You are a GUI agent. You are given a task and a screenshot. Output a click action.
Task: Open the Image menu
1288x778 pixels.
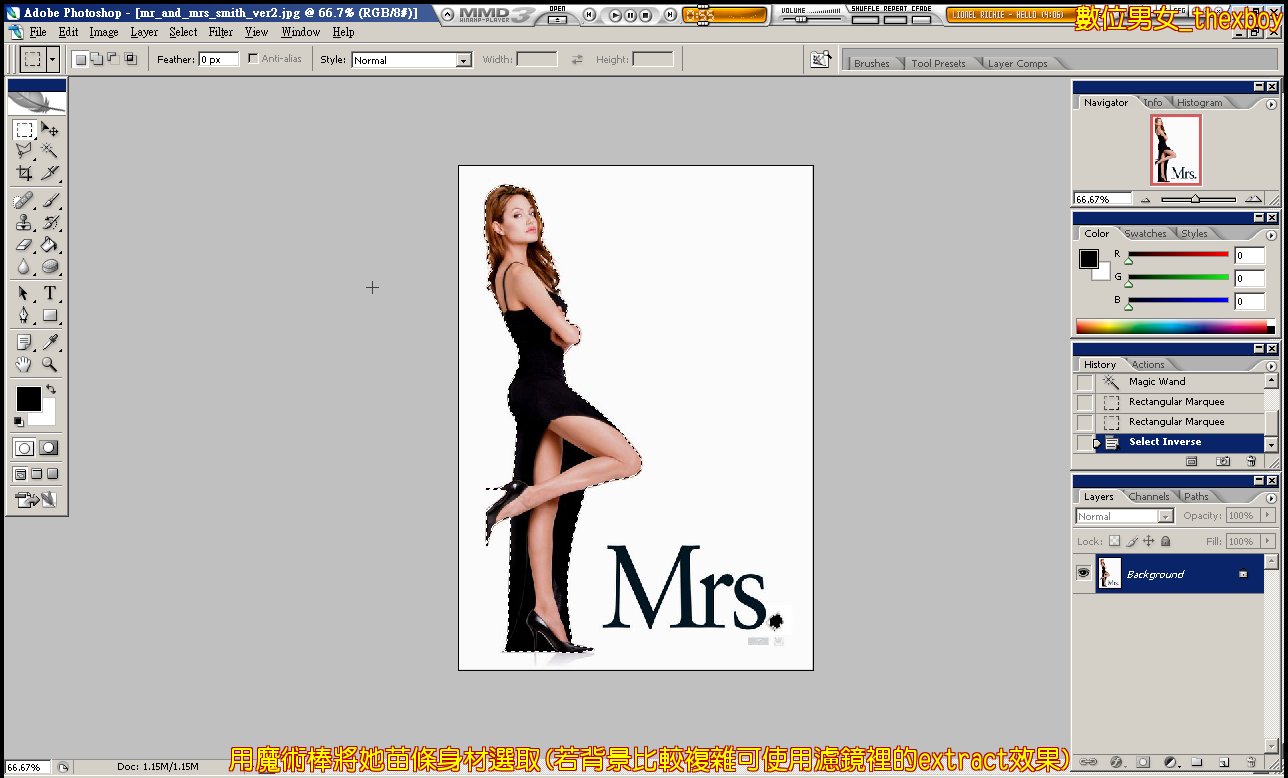point(104,32)
